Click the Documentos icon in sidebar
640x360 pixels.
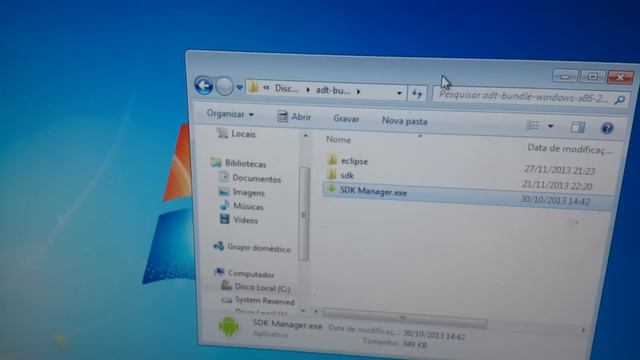pyautogui.click(x=223, y=177)
